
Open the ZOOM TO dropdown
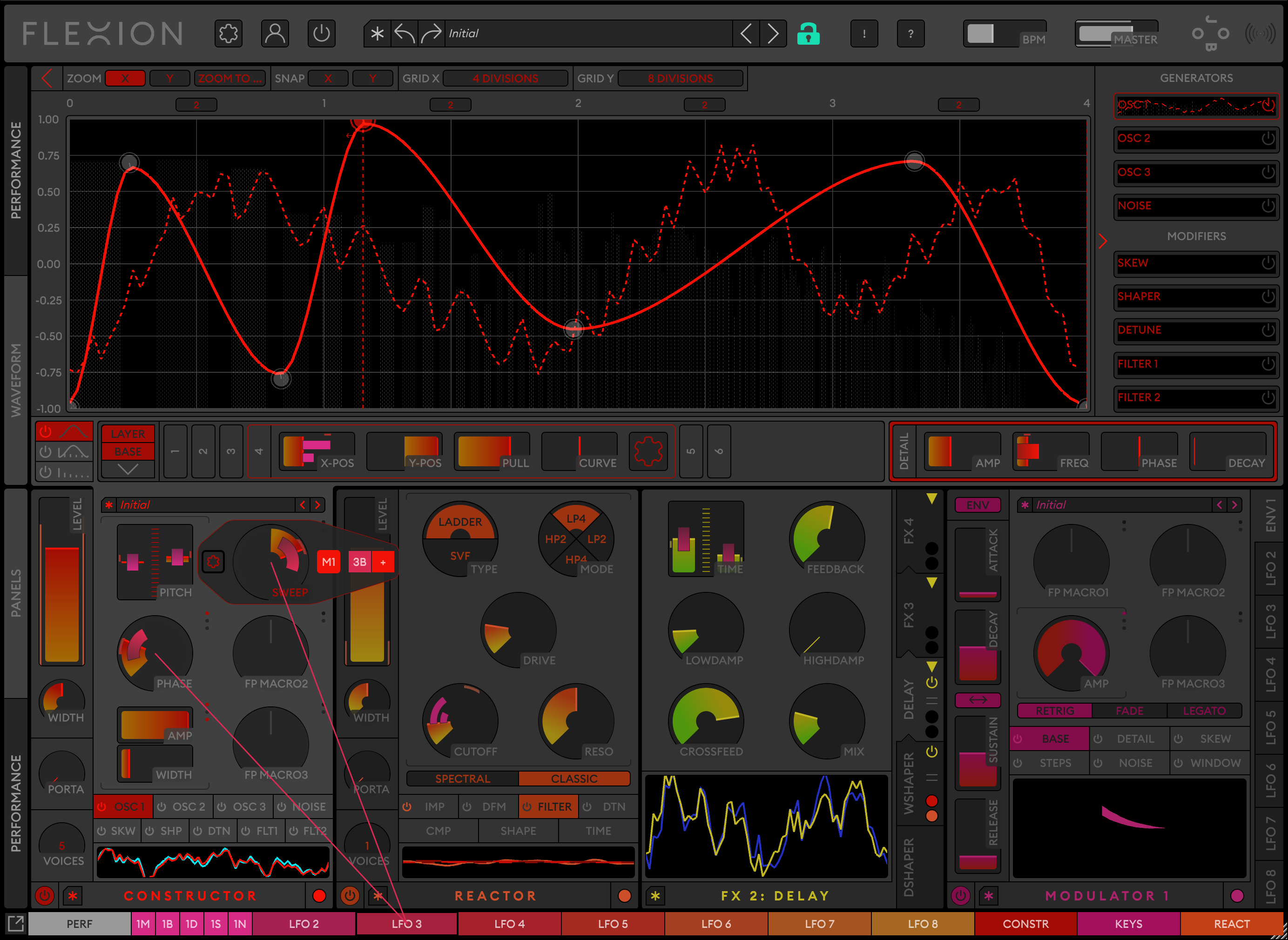click(x=230, y=78)
